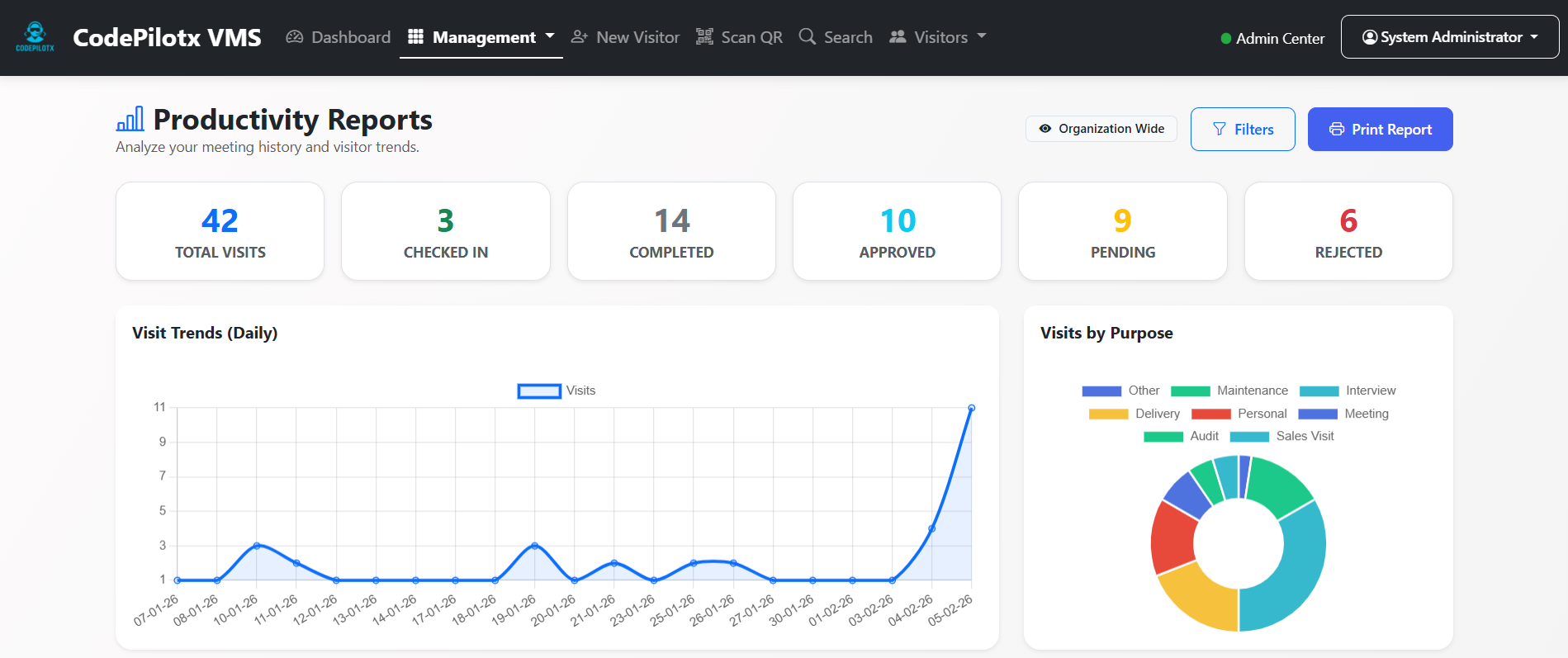The height and width of the screenshot is (658, 1568).
Task: Open the Visitors menu
Action: click(938, 37)
